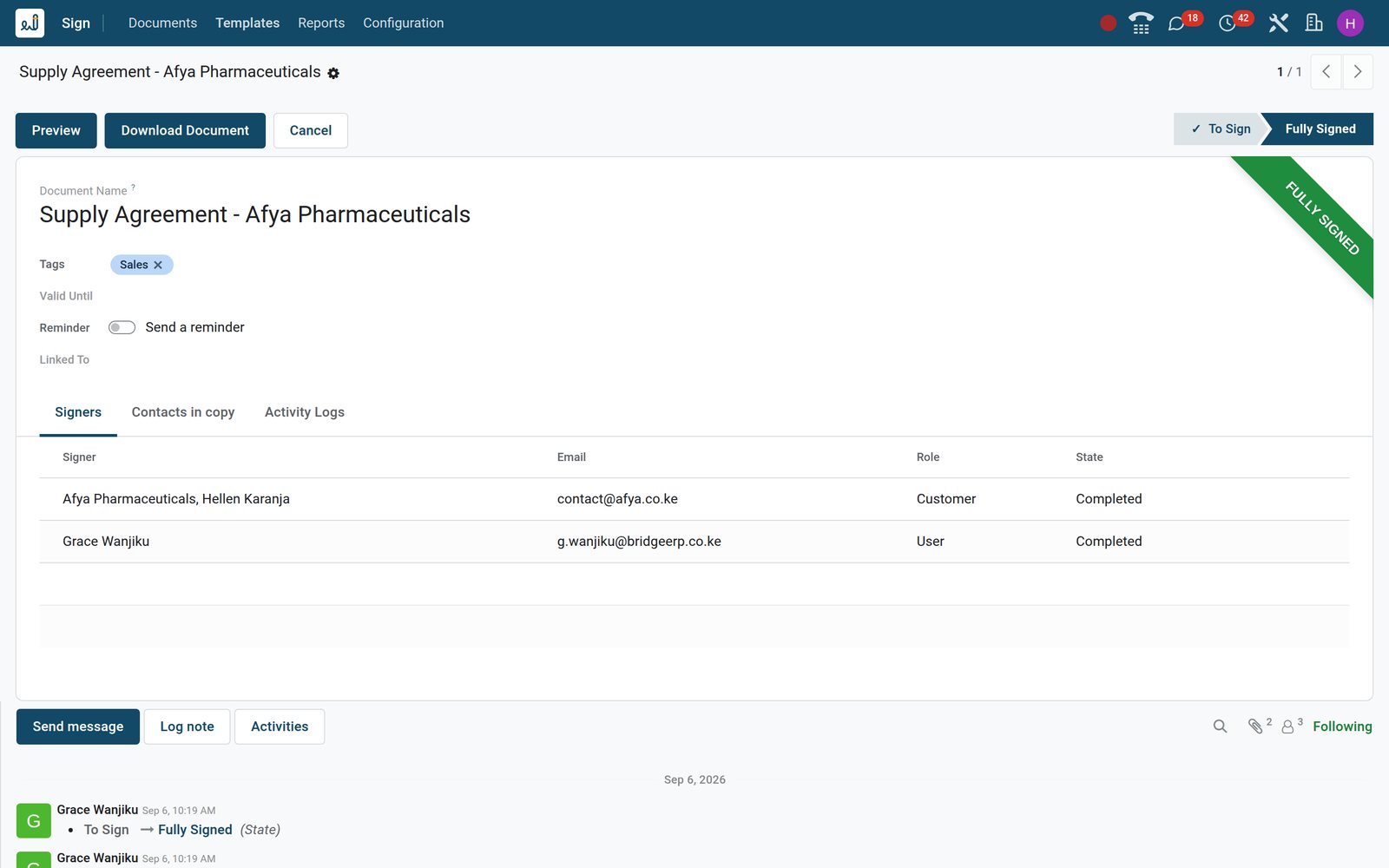Image resolution: width=1389 pixels, height=868 pixels.
Task: Open the Documents menu
Action: click(162, 23)
